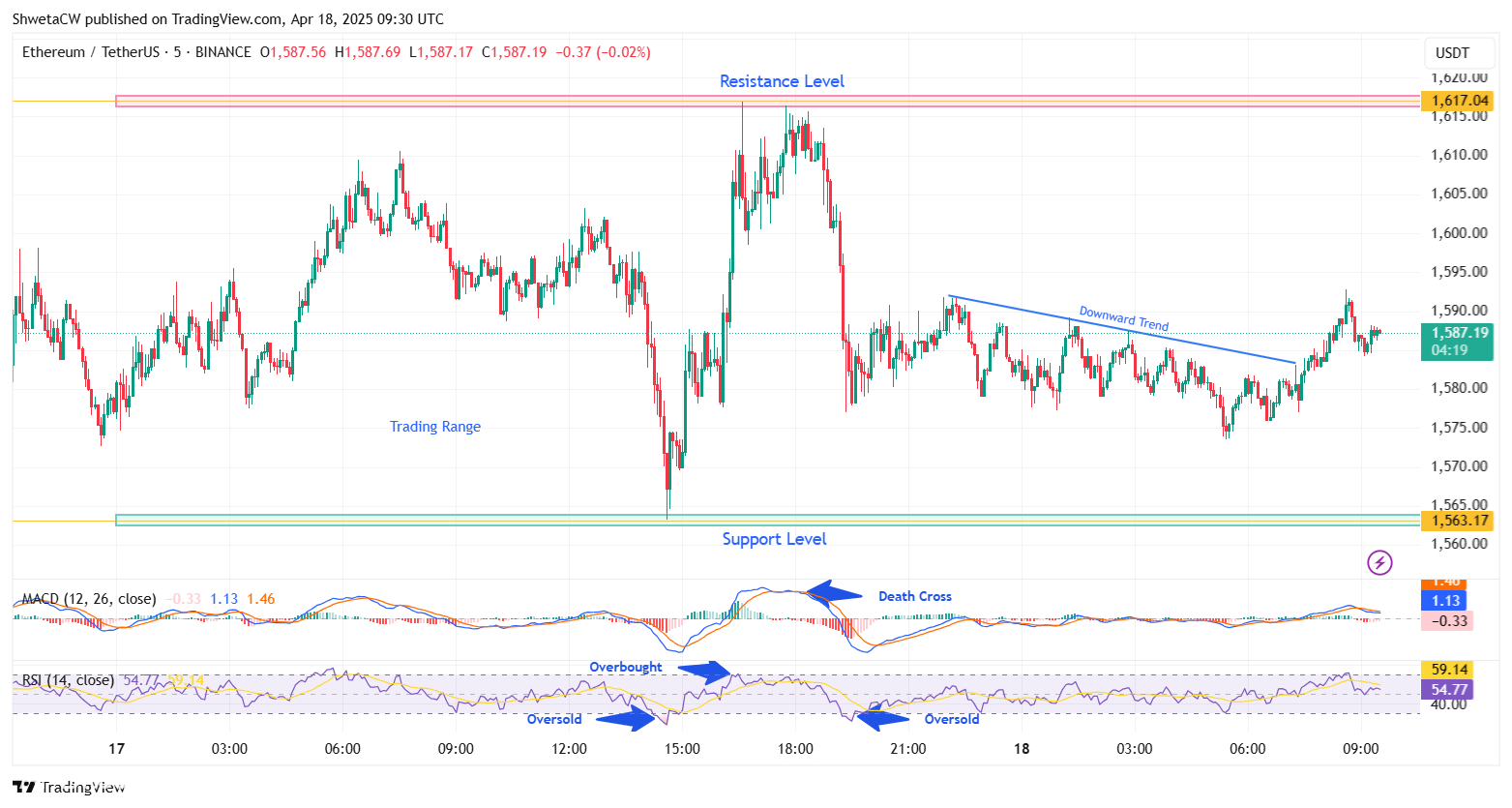Viewport: 1512px width, 808px height.
Task: Click the date 17 on the time axis
Action: pyautogui.click(x=117, y=748)
